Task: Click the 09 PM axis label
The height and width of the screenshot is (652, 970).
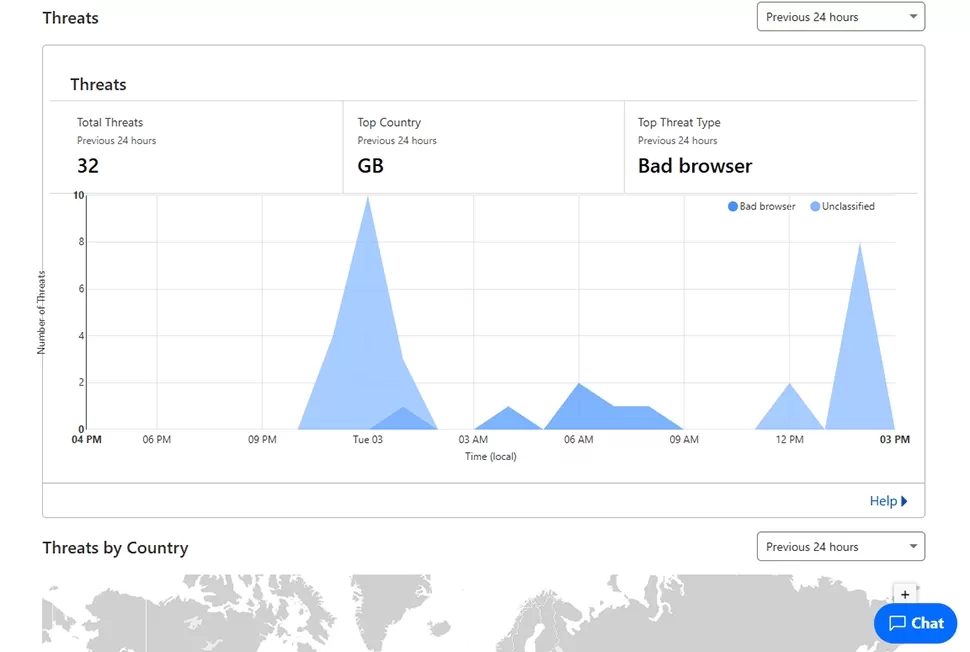Action: click(262, 439)
